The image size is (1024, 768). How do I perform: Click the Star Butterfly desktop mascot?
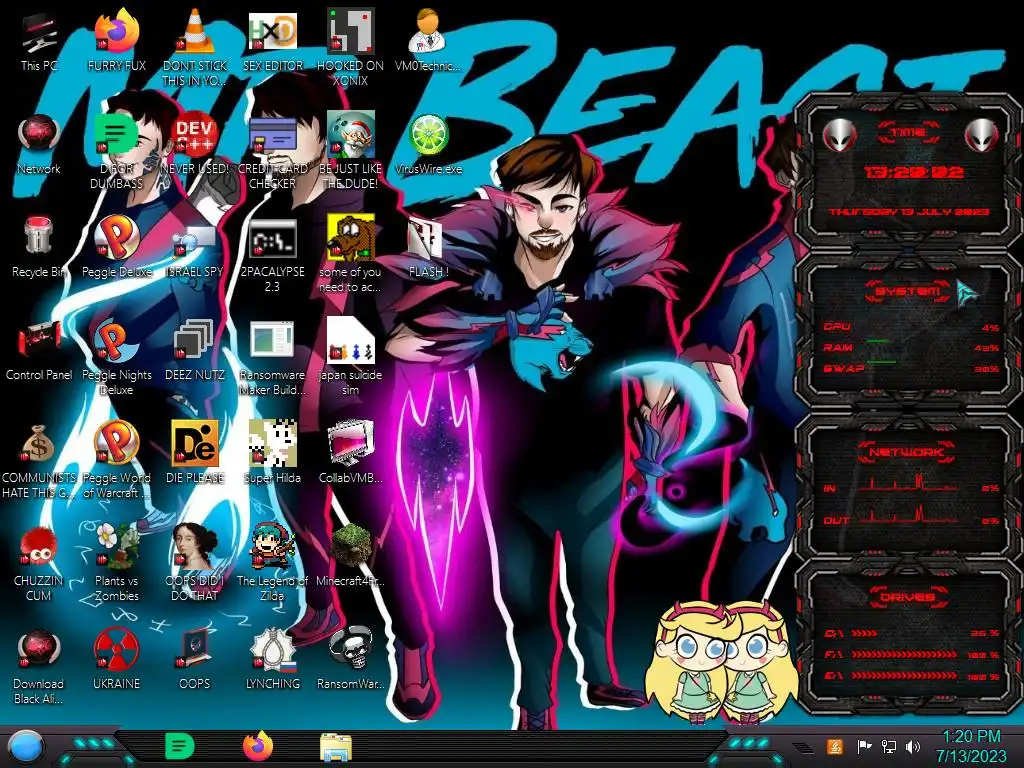721,662
